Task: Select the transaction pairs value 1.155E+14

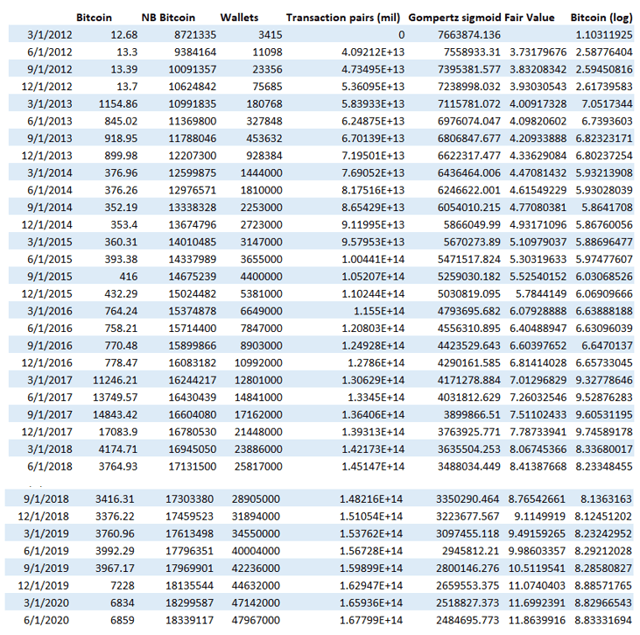Action: [x=379, y=311]
